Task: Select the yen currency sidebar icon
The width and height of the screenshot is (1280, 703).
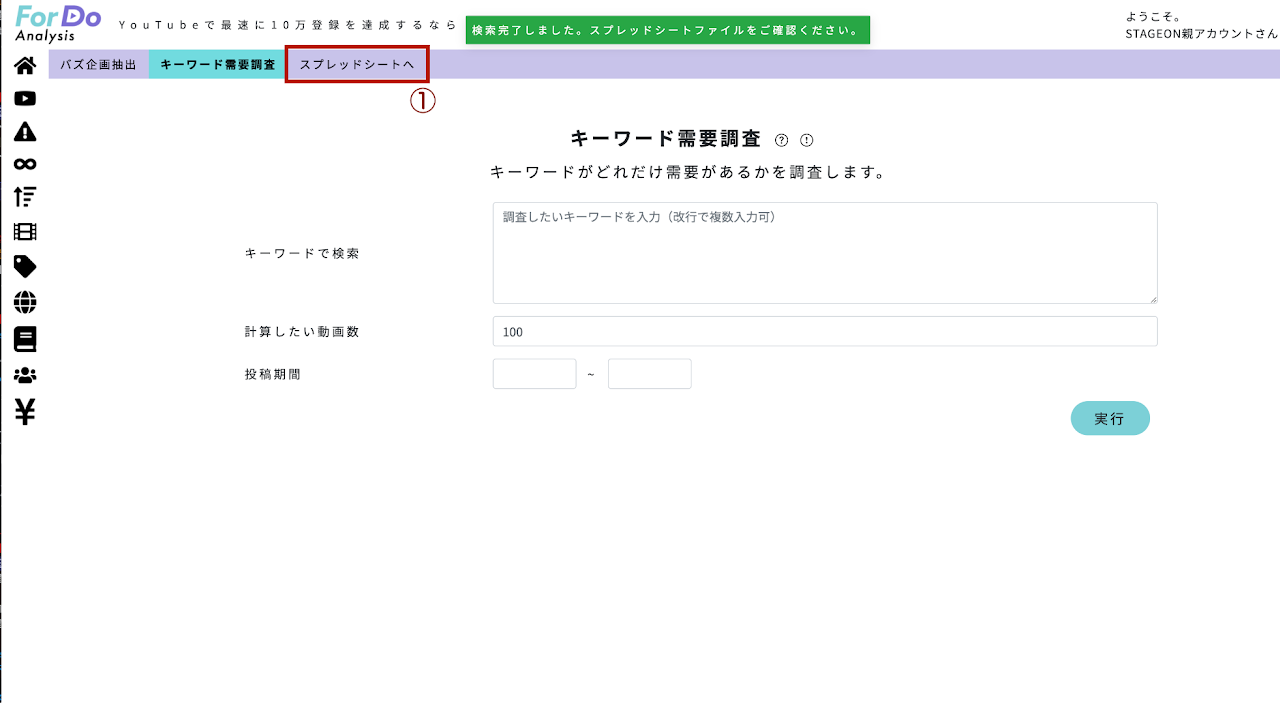Action: point(25,411)
